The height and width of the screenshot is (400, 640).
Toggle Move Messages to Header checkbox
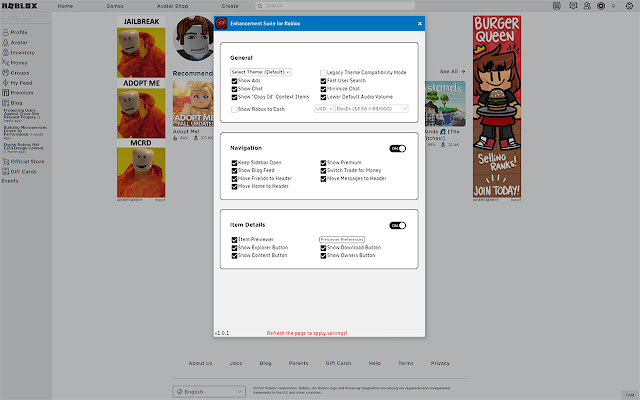tap(323, 179)
